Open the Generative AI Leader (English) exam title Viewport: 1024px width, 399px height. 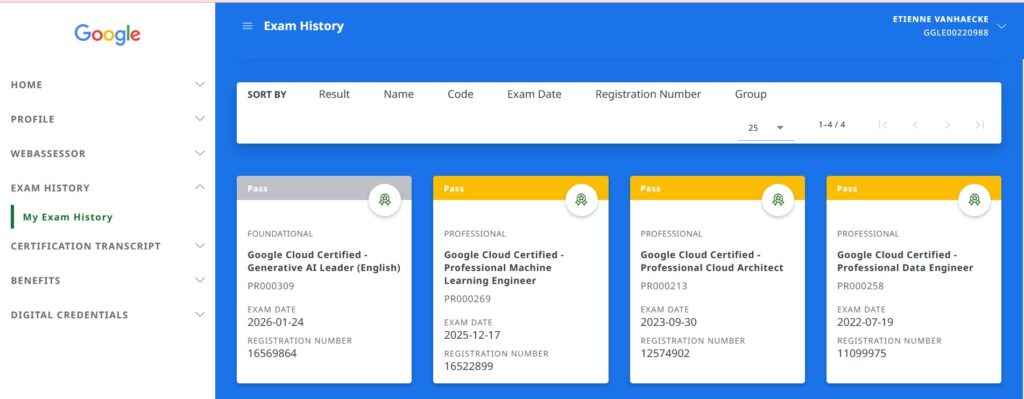tap(324, 261)
